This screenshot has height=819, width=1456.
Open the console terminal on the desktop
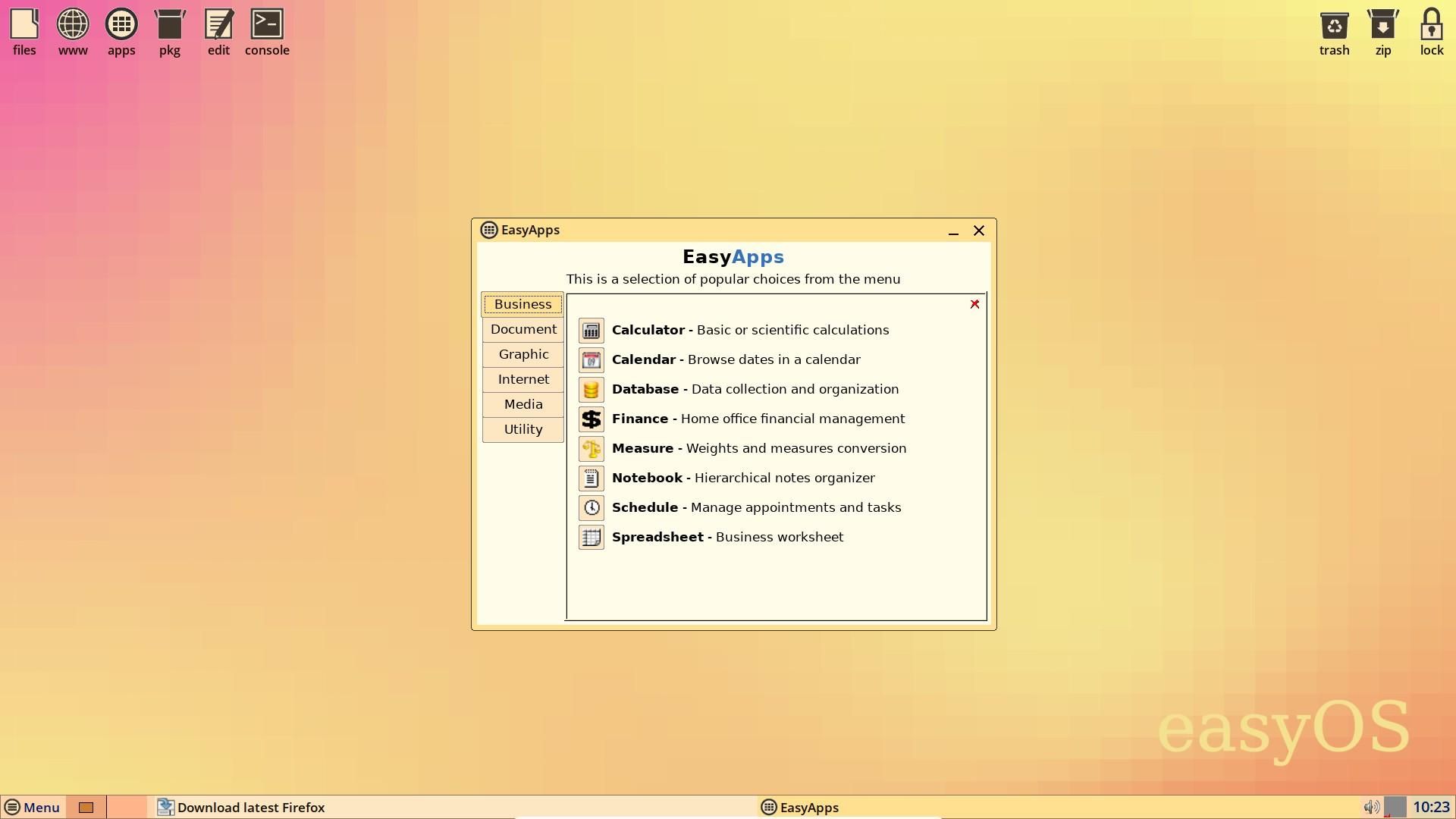pos(266,24)
